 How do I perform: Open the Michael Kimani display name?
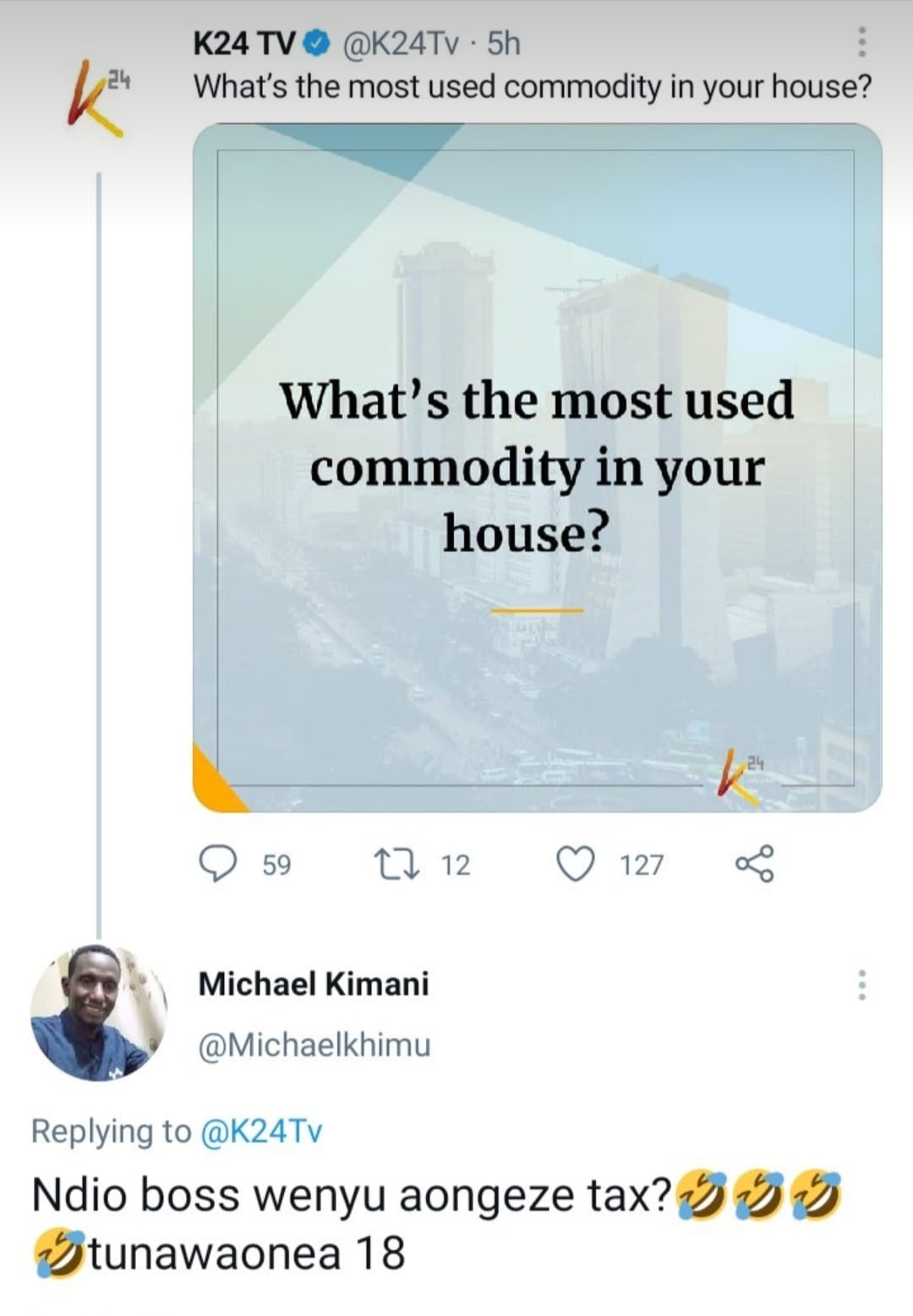pyautogui.click(x=314, y=984)
